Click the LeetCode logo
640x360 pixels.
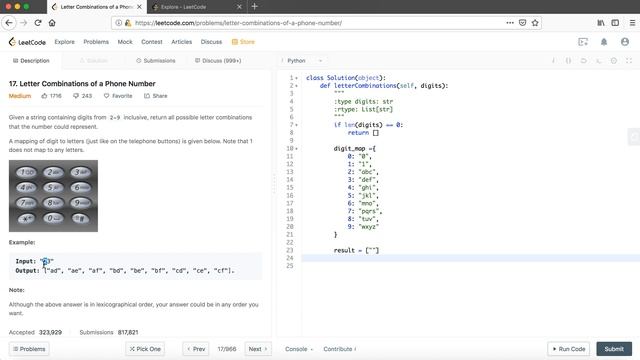(27, 42)
